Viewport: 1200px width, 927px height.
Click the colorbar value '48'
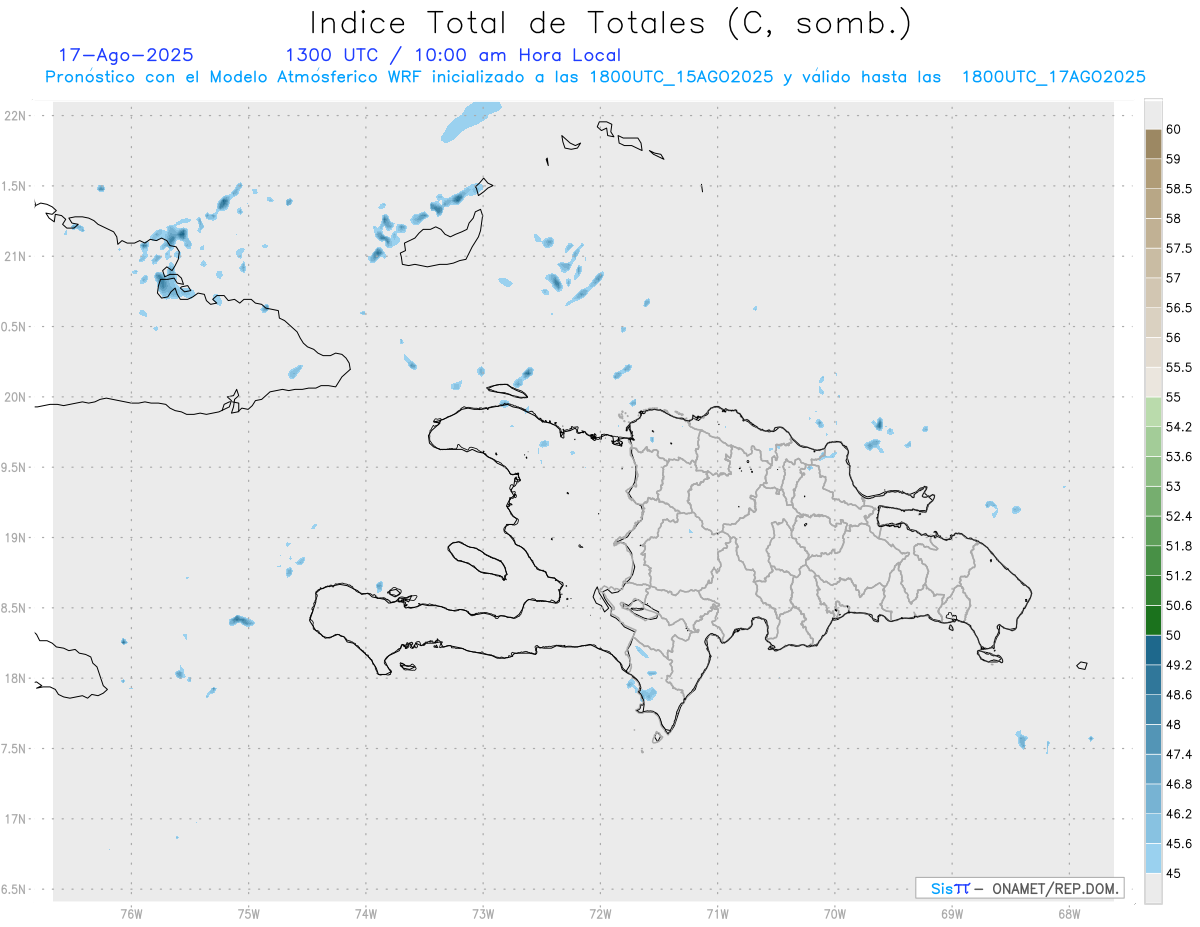coord(1174,725)
